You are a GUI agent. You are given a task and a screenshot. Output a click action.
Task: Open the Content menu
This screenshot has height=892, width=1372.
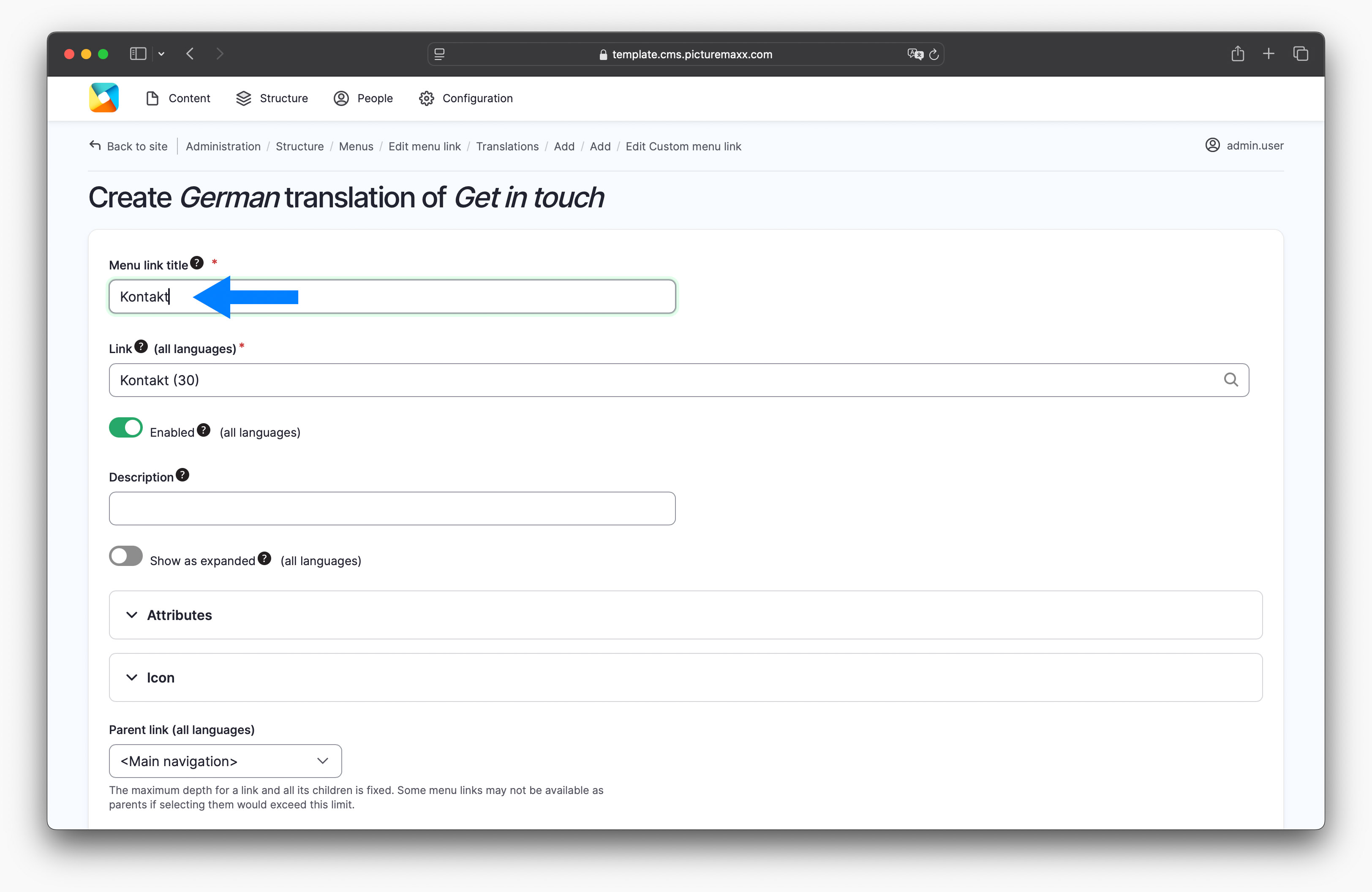[177, 98]
